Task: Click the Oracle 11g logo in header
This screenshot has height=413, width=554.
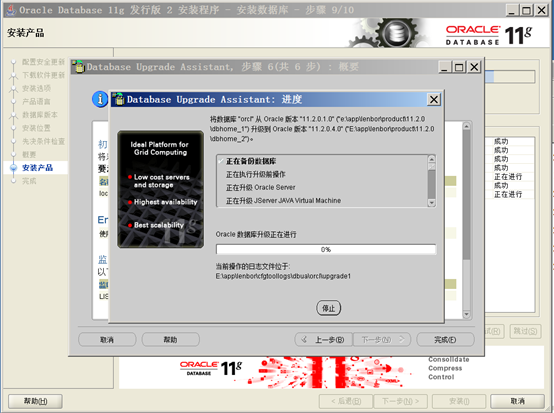Action: point(488,35)
